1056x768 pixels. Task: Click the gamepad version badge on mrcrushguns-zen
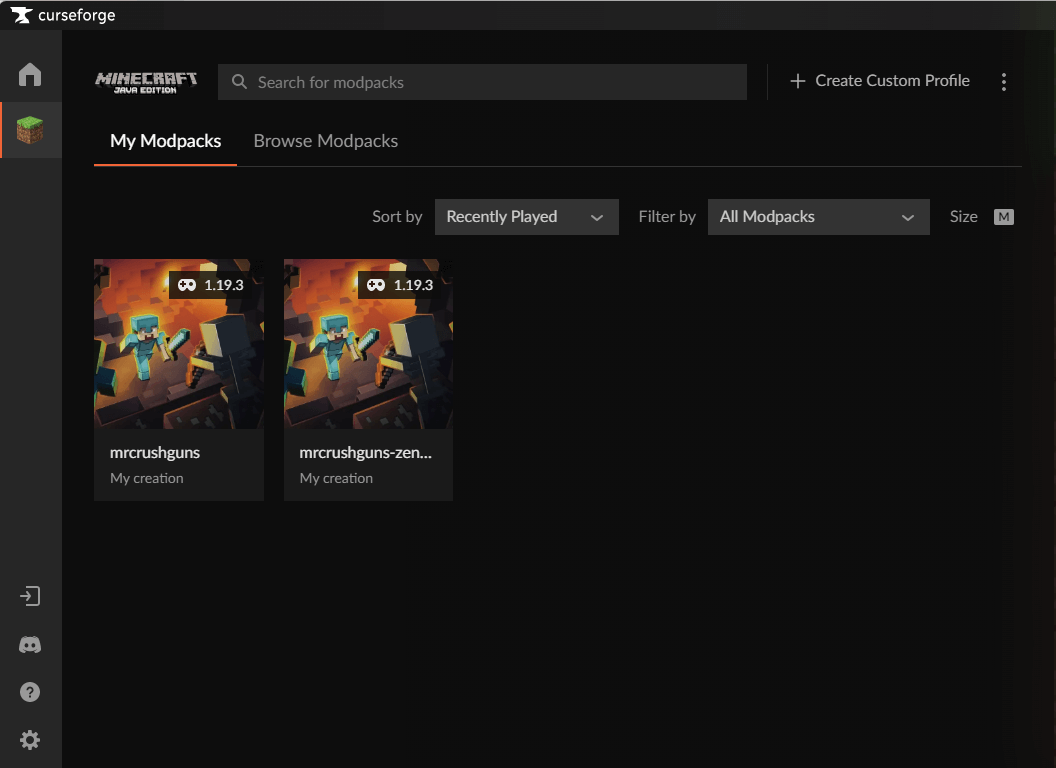400,285
